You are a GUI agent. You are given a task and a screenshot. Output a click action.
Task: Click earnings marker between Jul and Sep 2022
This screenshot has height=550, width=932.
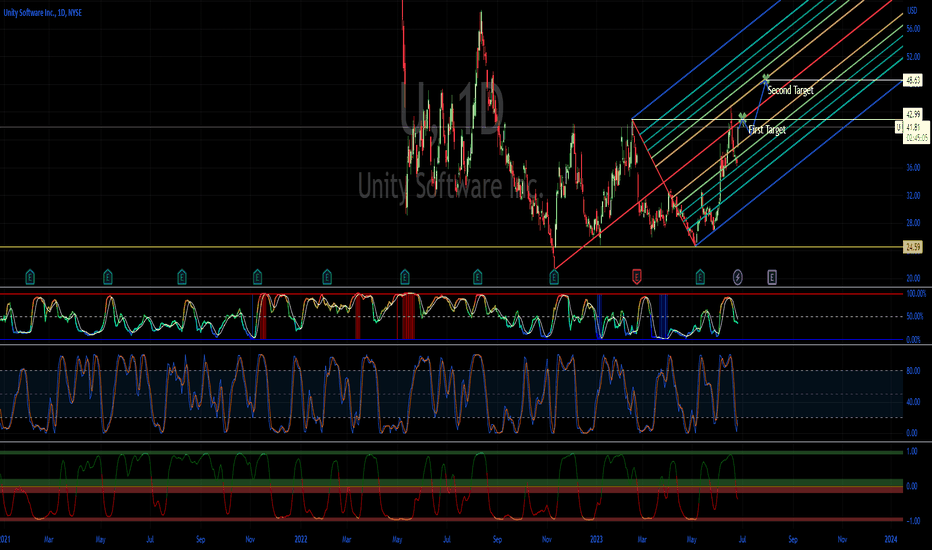(477, 276)
